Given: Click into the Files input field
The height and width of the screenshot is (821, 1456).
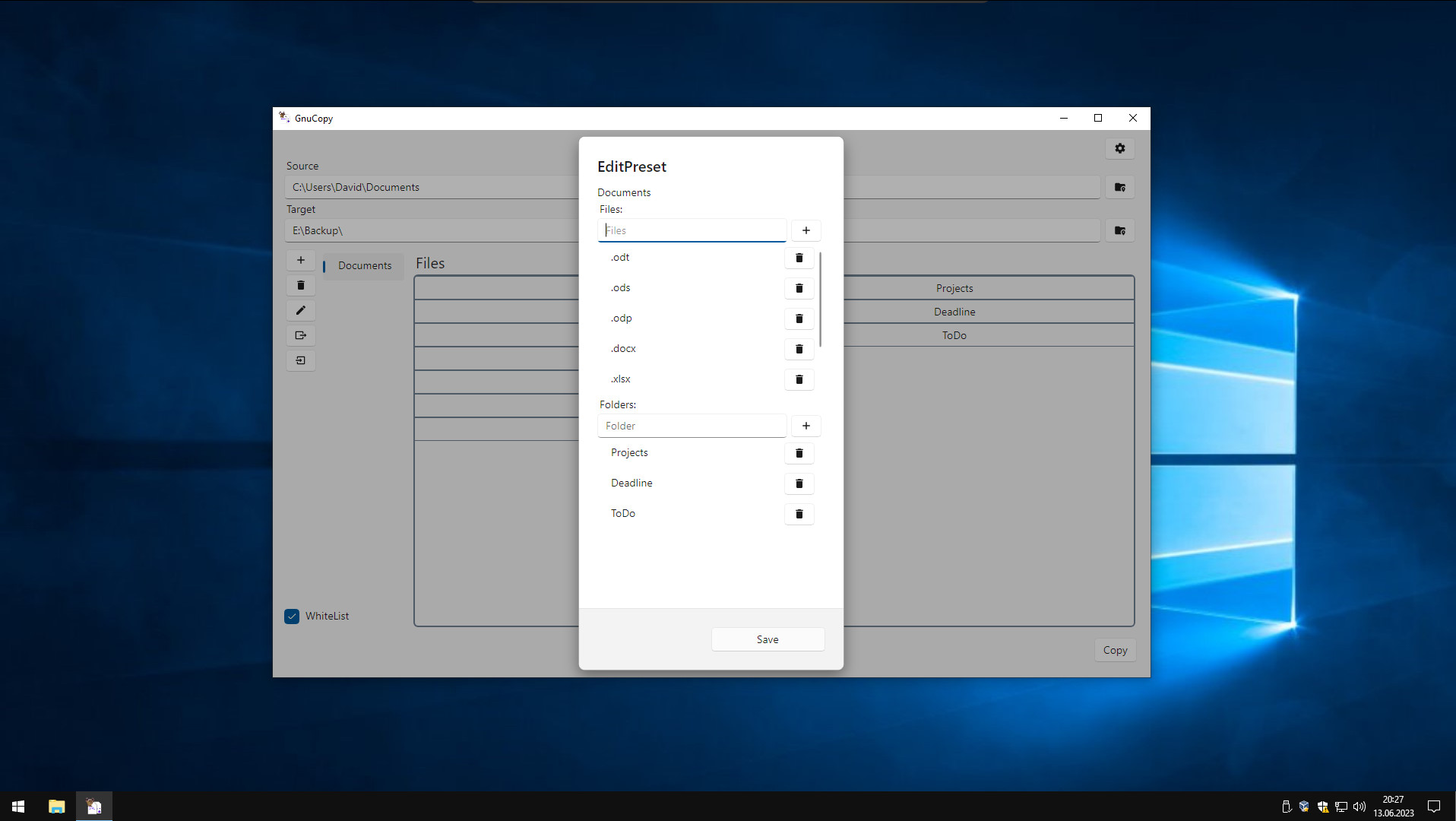Looking at the screenshot, I should 692,230.
